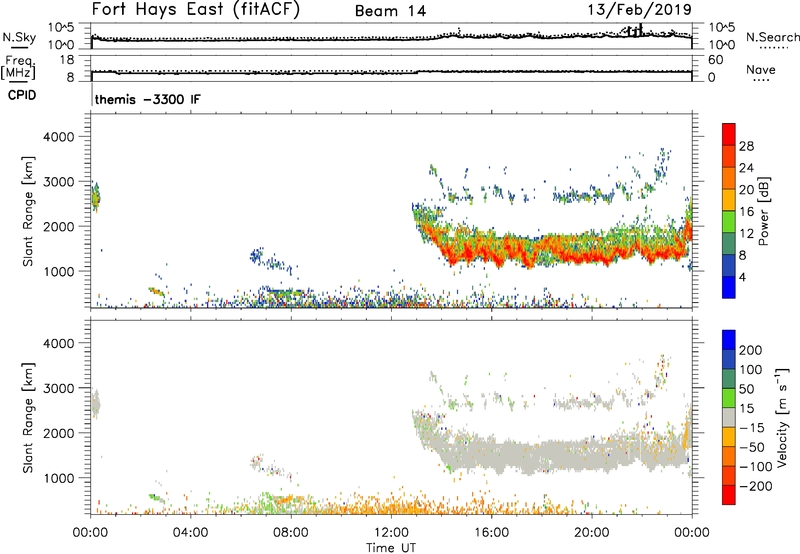Click the velocity panel 'Slant Range [km]' label
Viewport: 800px width, 554px height.
pos(28,417)
